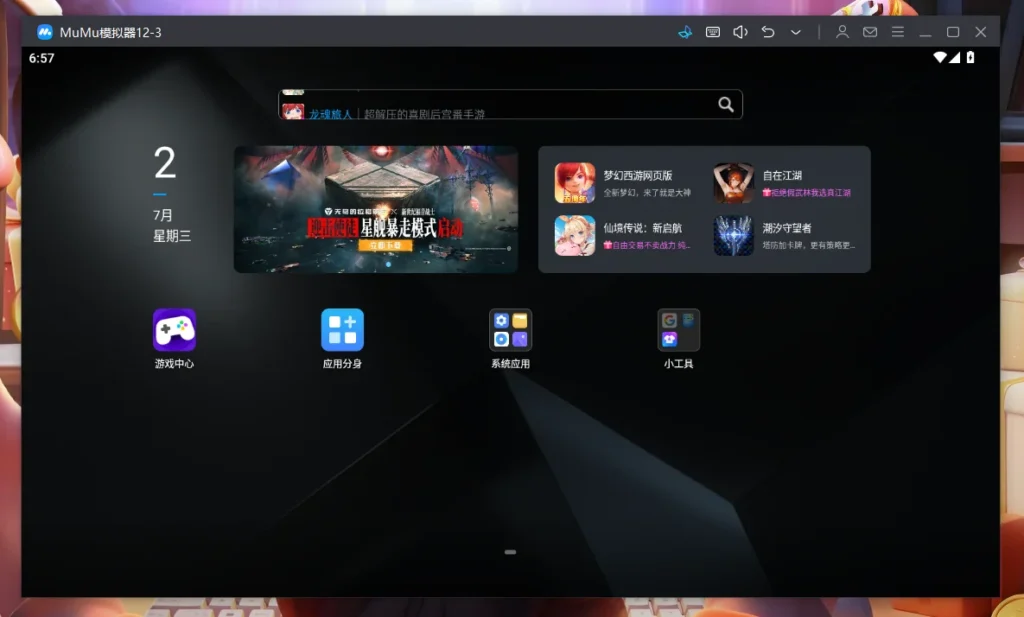Open the 游戏中心 game center app
Screen dimensions: 1024x617
point(174,330)
